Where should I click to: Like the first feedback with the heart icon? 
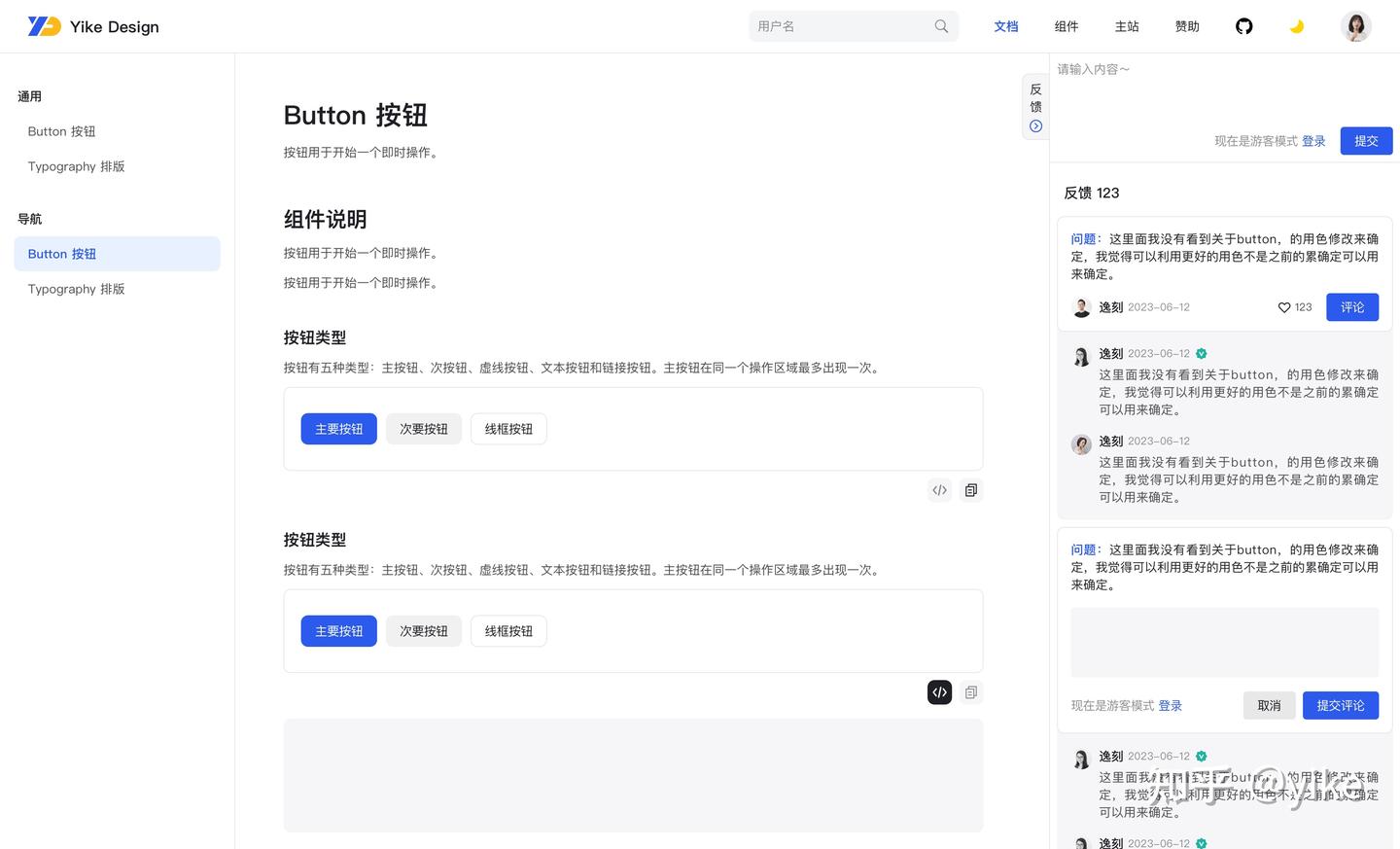pyautogui.click(x=1283, y=306)
